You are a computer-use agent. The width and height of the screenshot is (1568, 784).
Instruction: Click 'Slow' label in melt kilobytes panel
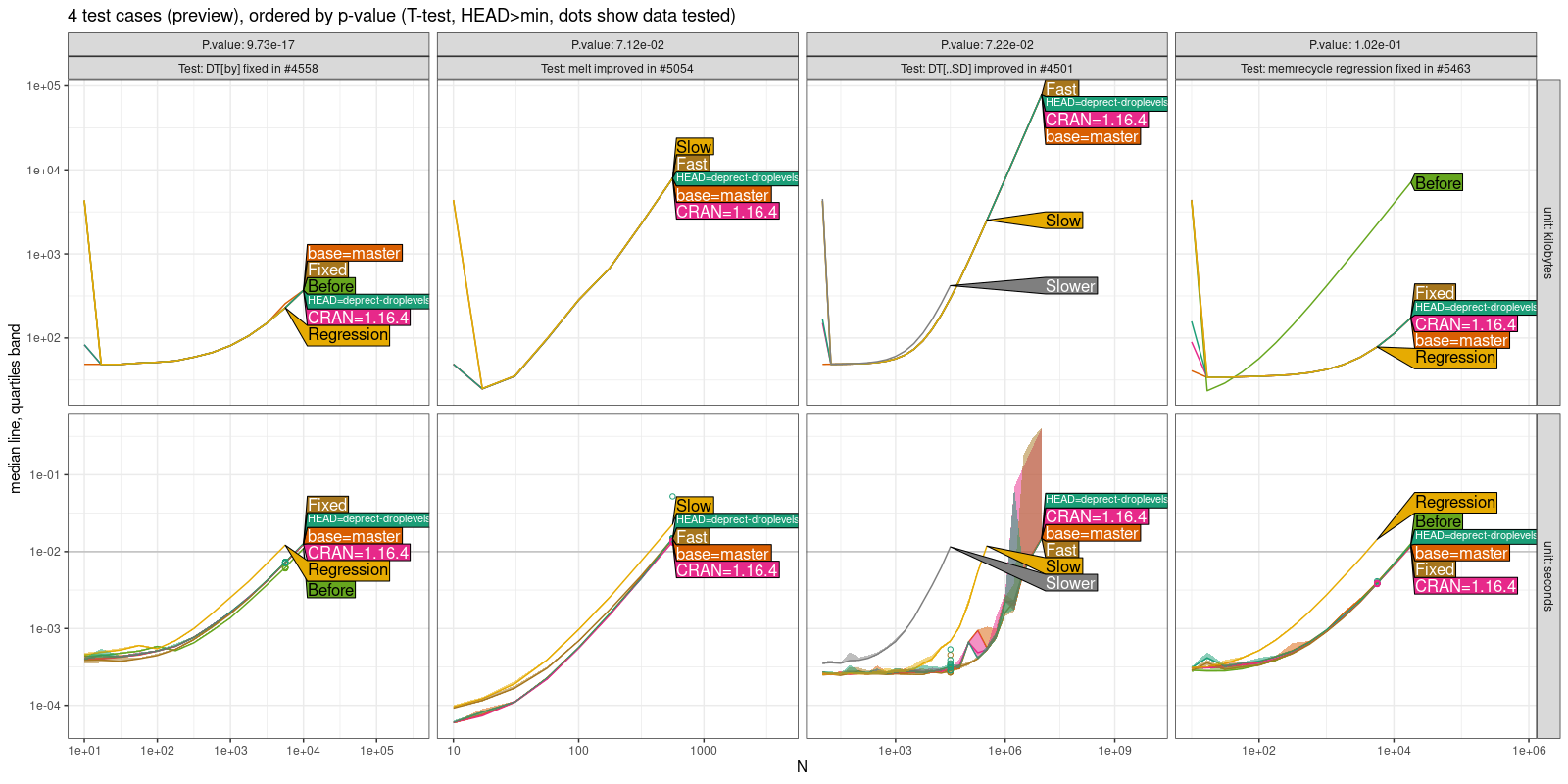pos(694,147)
